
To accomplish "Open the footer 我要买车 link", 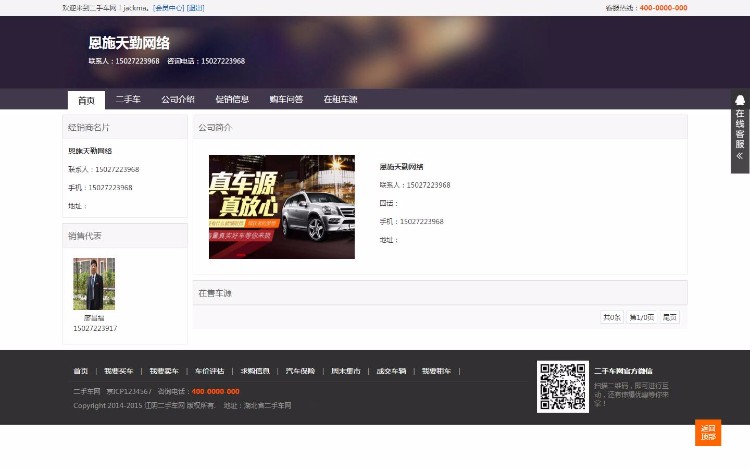I will [119, 371].
